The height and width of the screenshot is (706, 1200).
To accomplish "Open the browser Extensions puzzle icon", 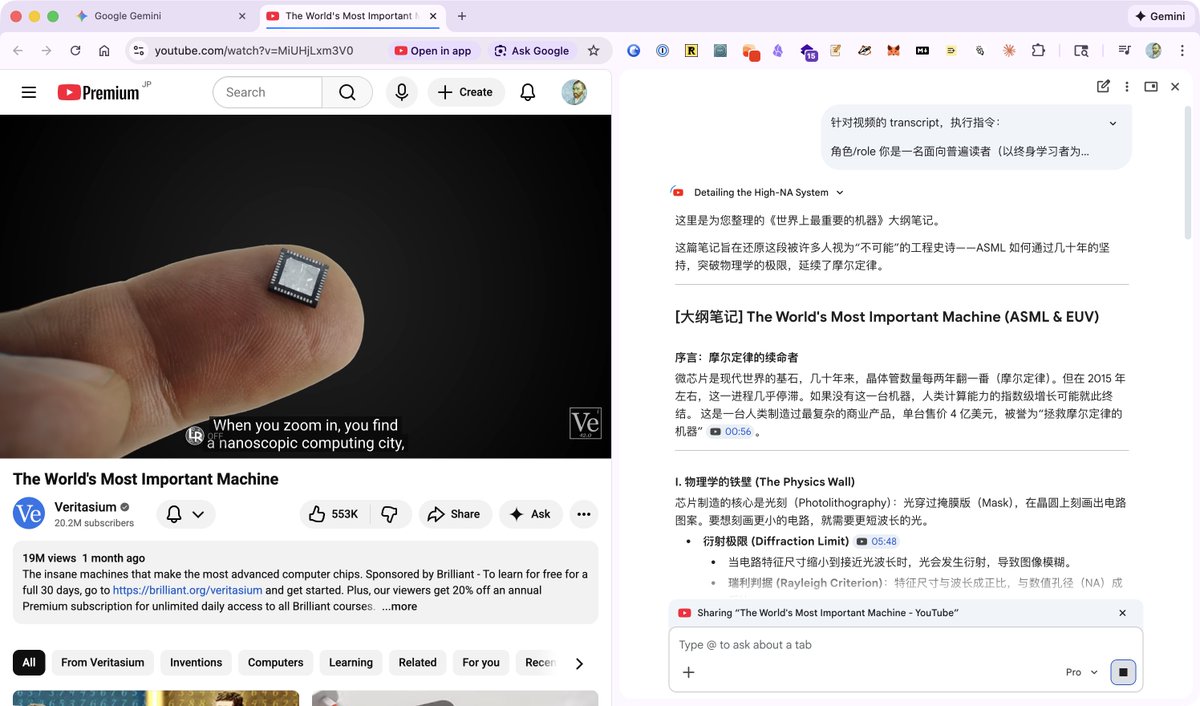I will click(1038, 50).
